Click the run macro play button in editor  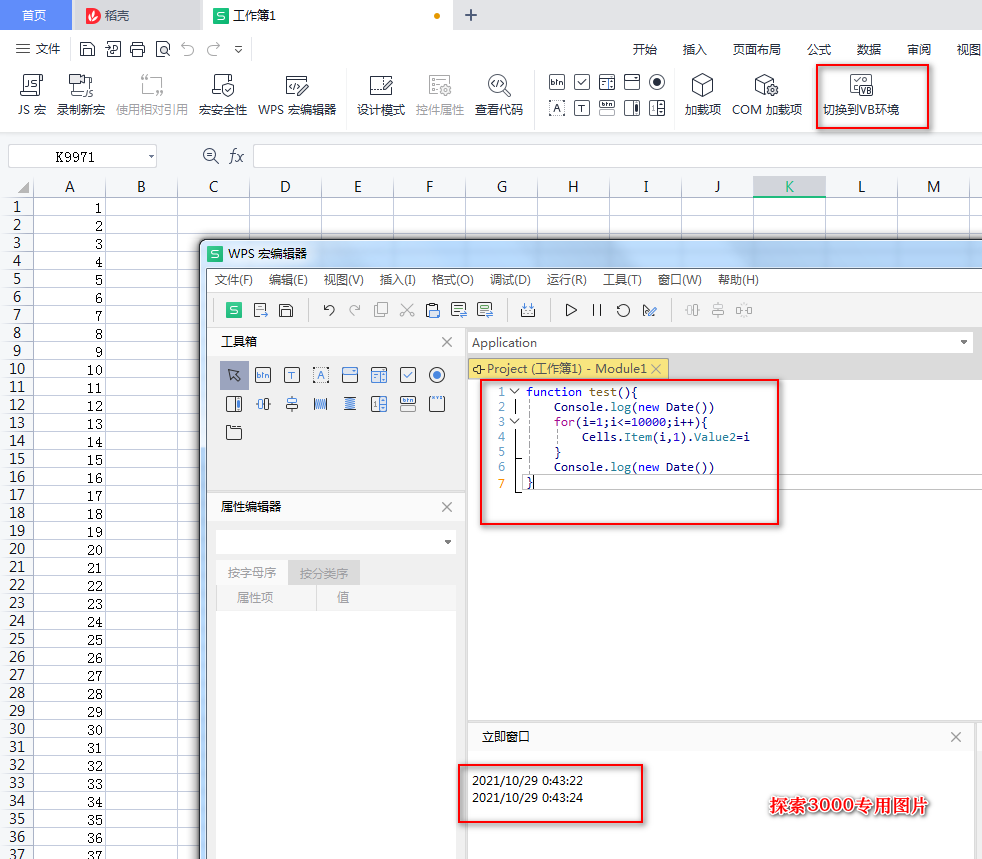pos(571,310)
